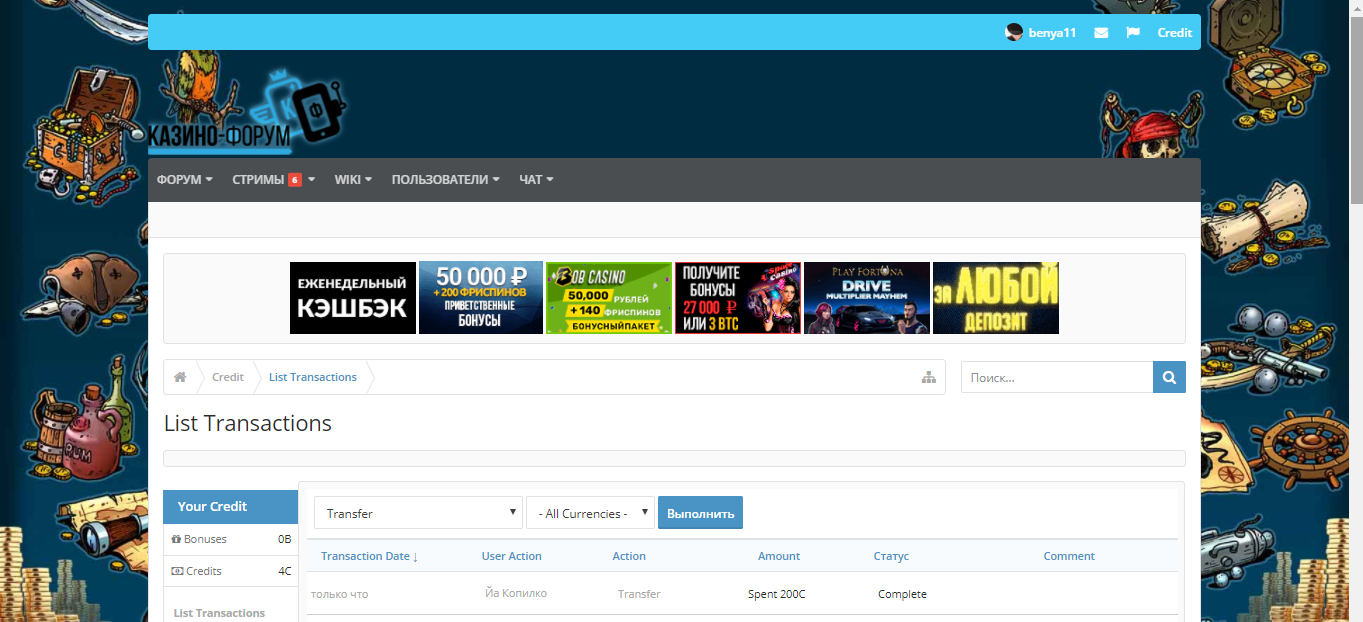Click the flag alerts icon
Viewport: 1363px width, 622px height.
coord(1133,33)
